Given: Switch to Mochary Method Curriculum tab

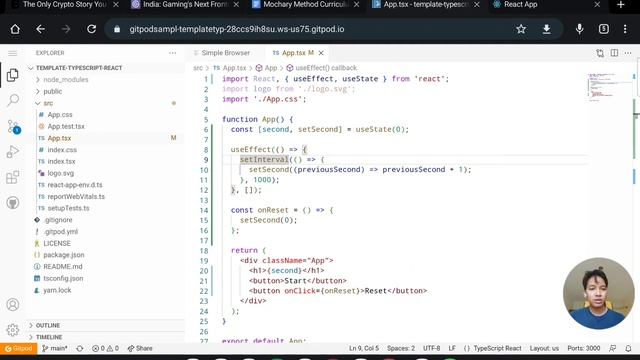Looking at the screenshot, I should click(305, 4).
